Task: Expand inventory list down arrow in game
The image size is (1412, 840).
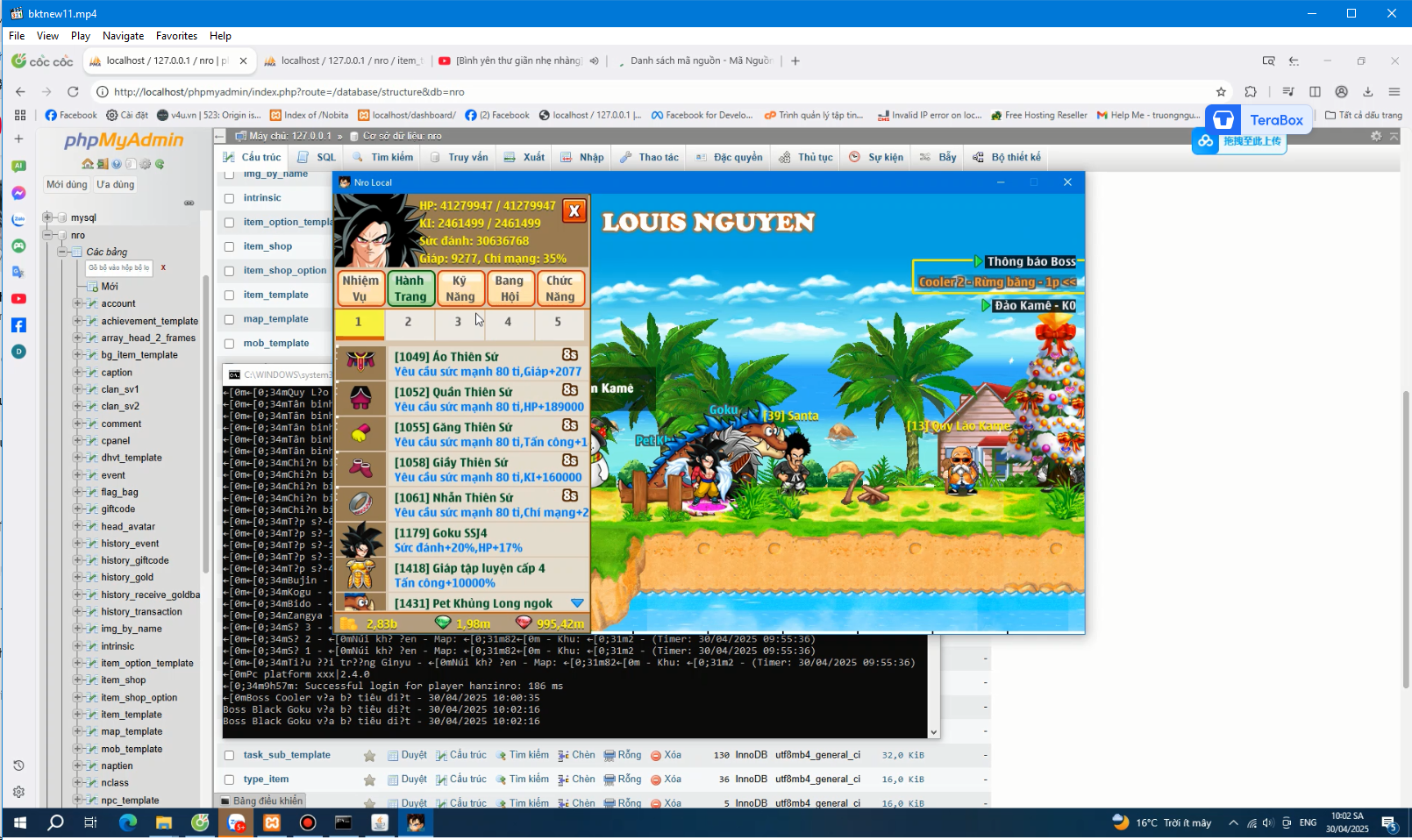Action: (577, 603)
